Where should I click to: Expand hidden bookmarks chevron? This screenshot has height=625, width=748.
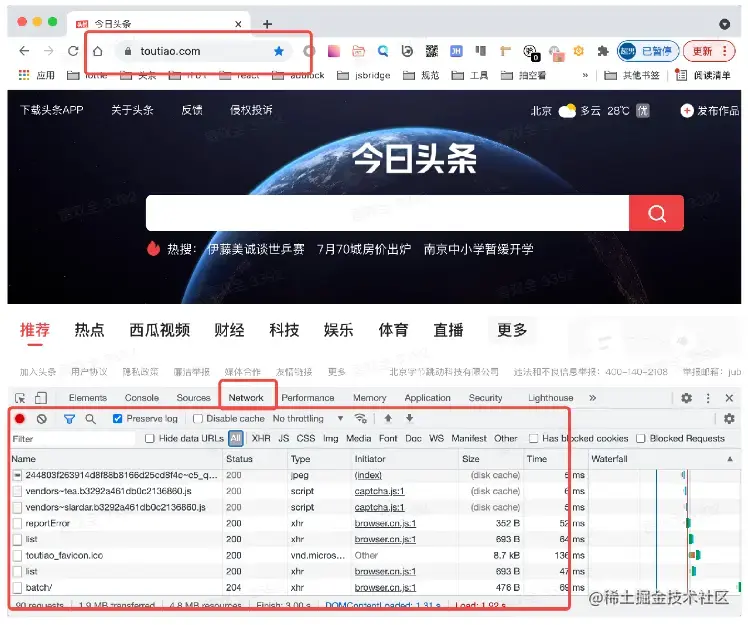(585, 75)
